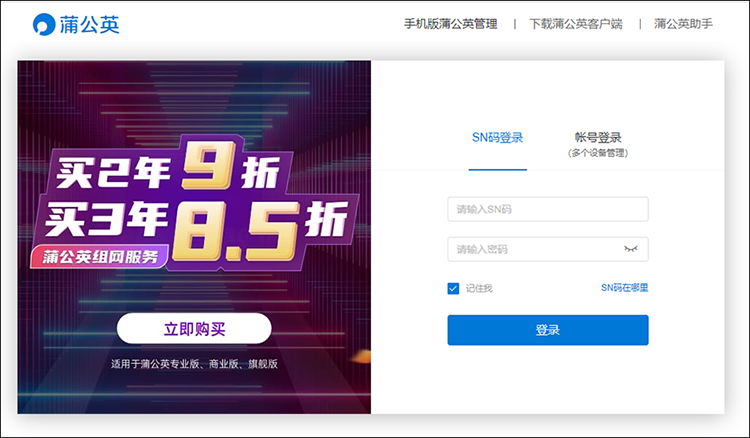Click the 买3年8.5折 promo text
The image size is (750, 438).
click(x=190, y=220)
